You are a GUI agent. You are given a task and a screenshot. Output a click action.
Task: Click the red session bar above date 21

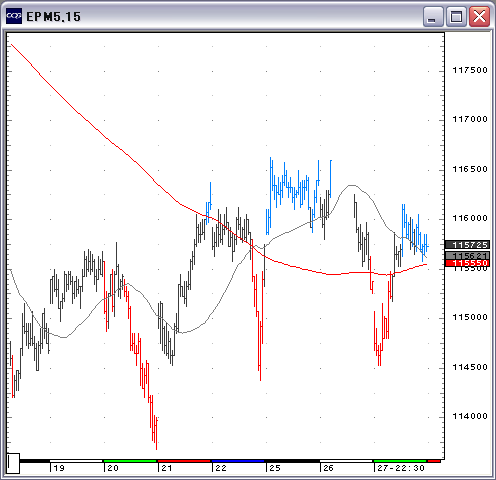(x=184, y=461)
